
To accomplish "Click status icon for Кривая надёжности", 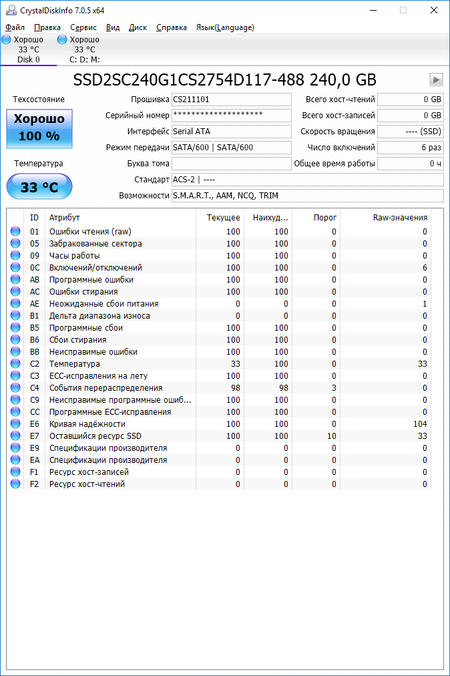I will pos(16,424).
